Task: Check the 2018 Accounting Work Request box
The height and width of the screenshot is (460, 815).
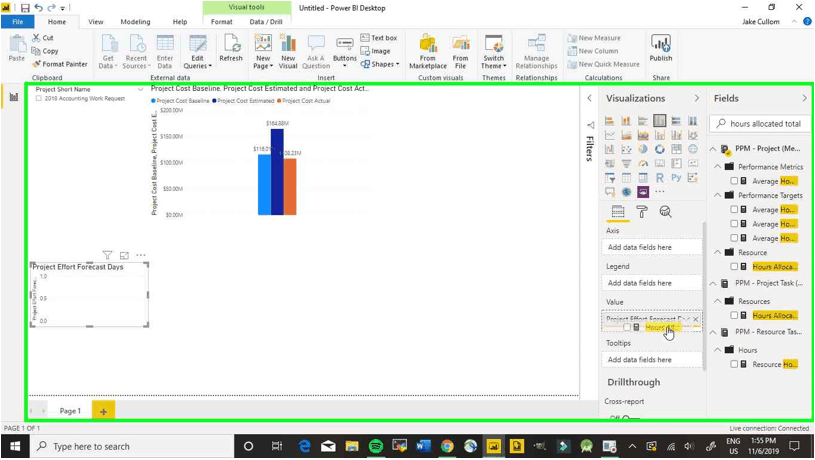Action: [38, 98]
